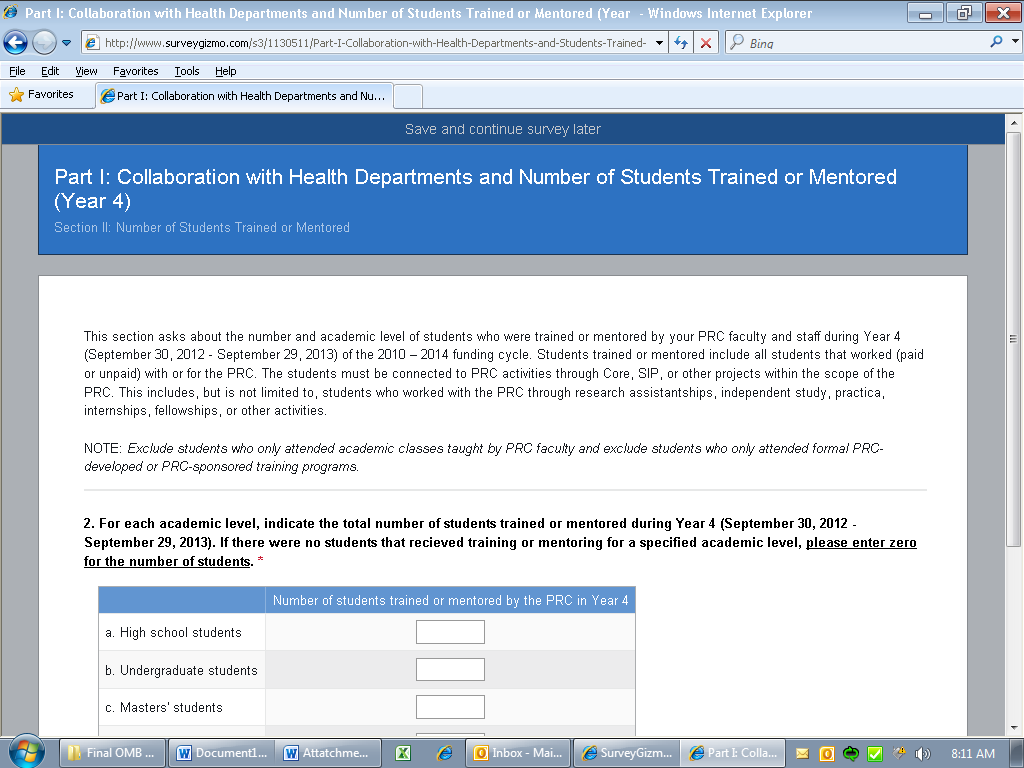Click the page scrollbar down arrow
The width and height of the screenshot is (1024, 768).
(1014, 728)
